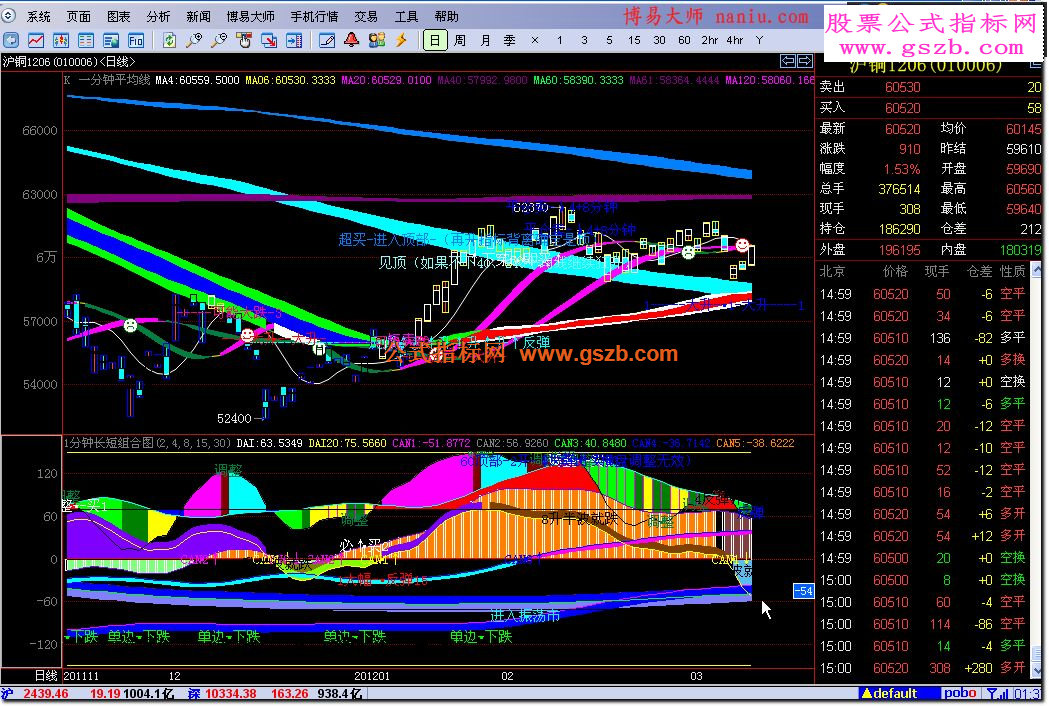Viewport: 1049px width, 706px height.
Task: Switch chart to weekly 周 period
Action: pos(460,41)
